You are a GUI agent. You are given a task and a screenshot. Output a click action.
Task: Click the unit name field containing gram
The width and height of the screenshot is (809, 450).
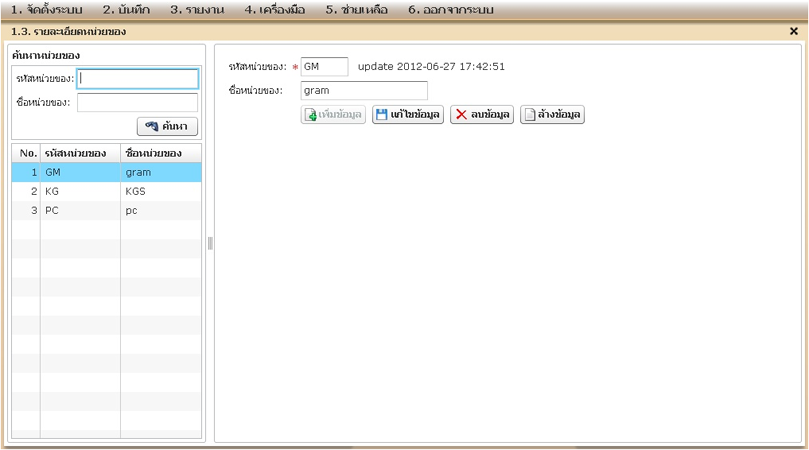point(364,91)
